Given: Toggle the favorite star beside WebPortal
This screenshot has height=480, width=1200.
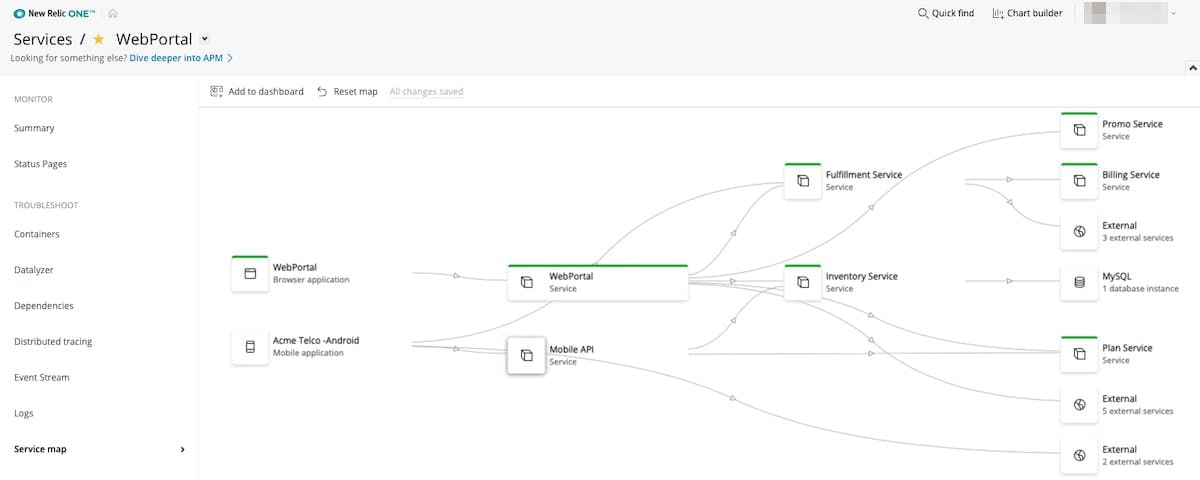Looking at the screenshot, I should [98, 39].
